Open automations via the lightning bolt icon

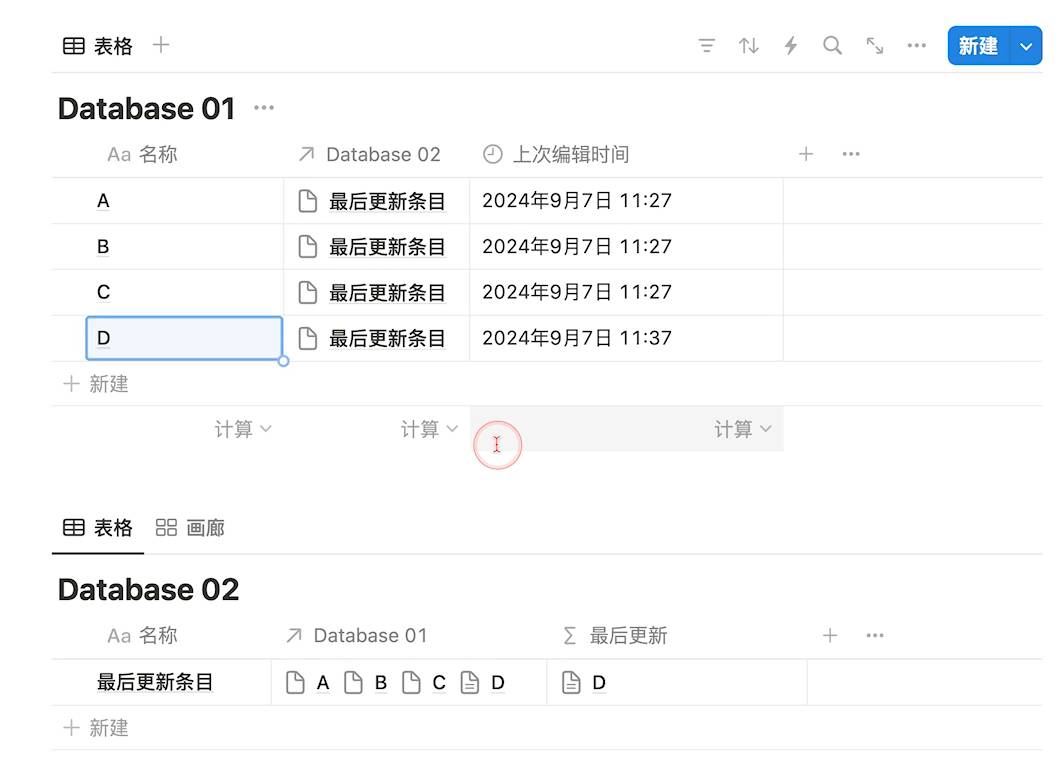(x=791, y=46)
